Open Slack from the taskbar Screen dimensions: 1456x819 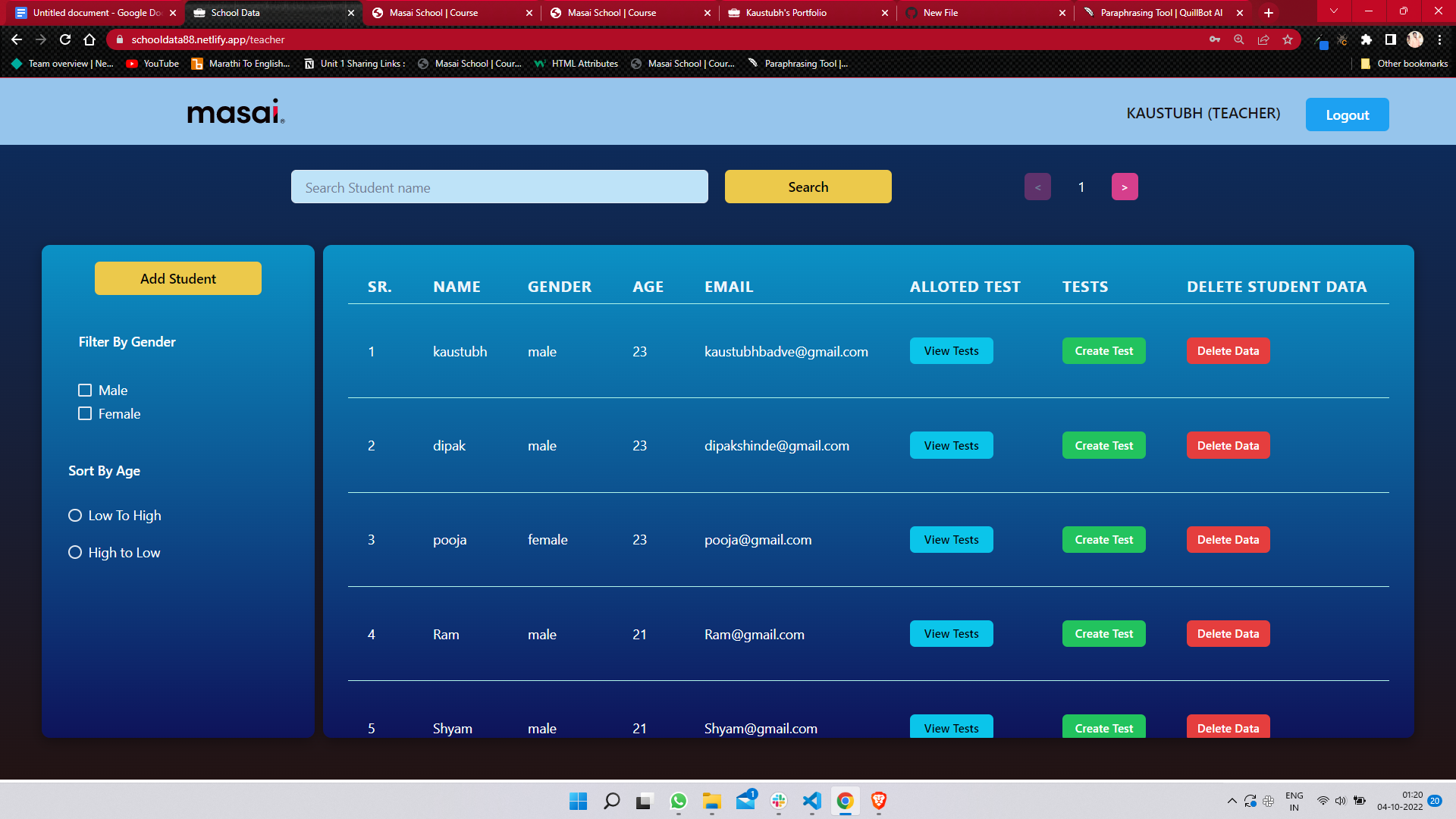(x=778, y=802)
